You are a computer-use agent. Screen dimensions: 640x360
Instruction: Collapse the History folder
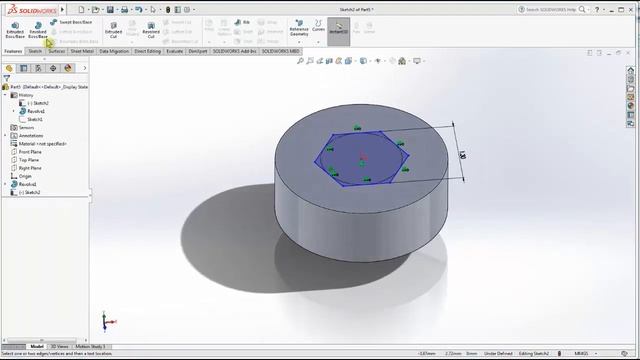(x=5, y=95)
